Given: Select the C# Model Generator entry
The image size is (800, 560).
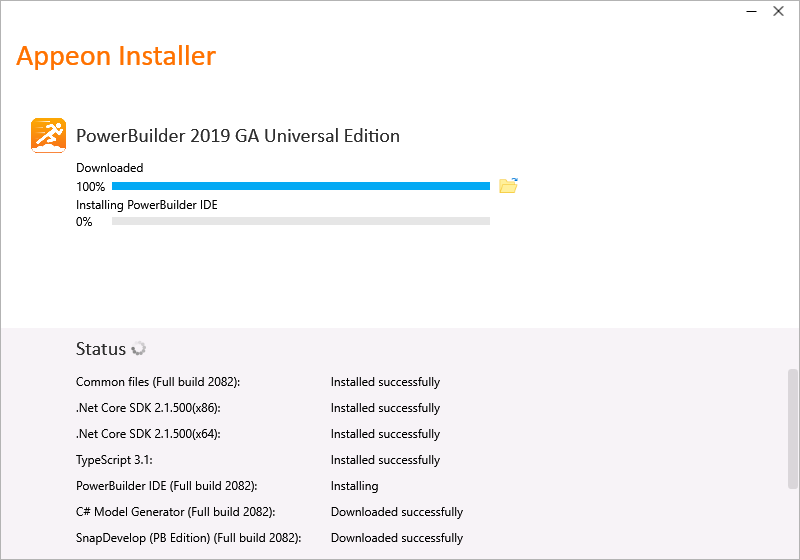Looking at the screenshot, I should coord(176,512).
